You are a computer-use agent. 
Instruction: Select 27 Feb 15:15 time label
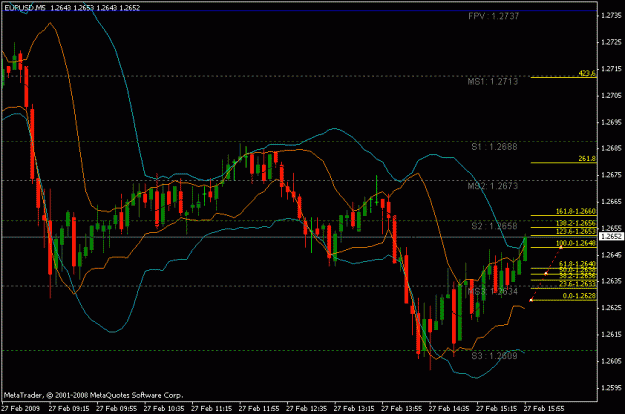496,408
